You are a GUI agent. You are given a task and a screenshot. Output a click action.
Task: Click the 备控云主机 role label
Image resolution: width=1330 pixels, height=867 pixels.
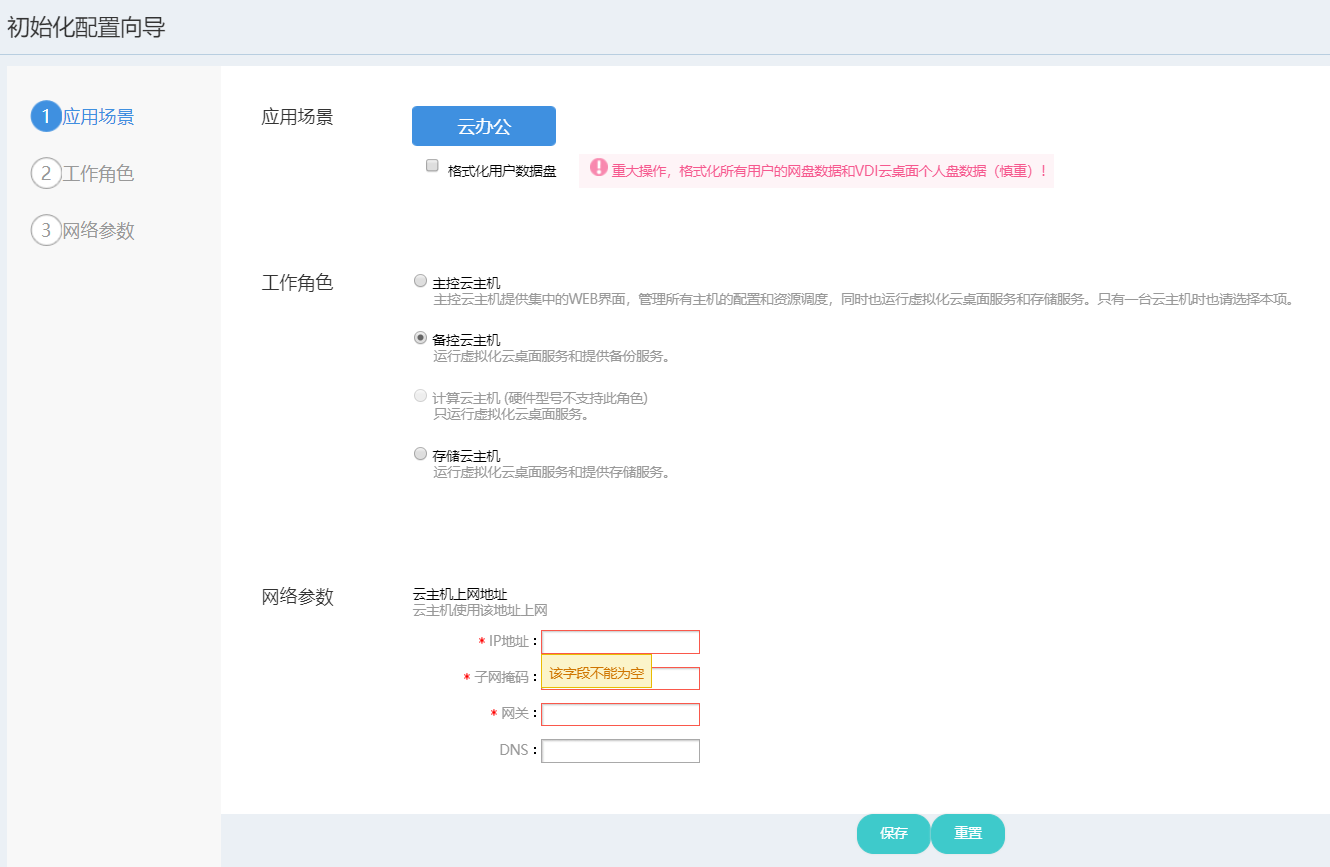[x=466, y=340]
